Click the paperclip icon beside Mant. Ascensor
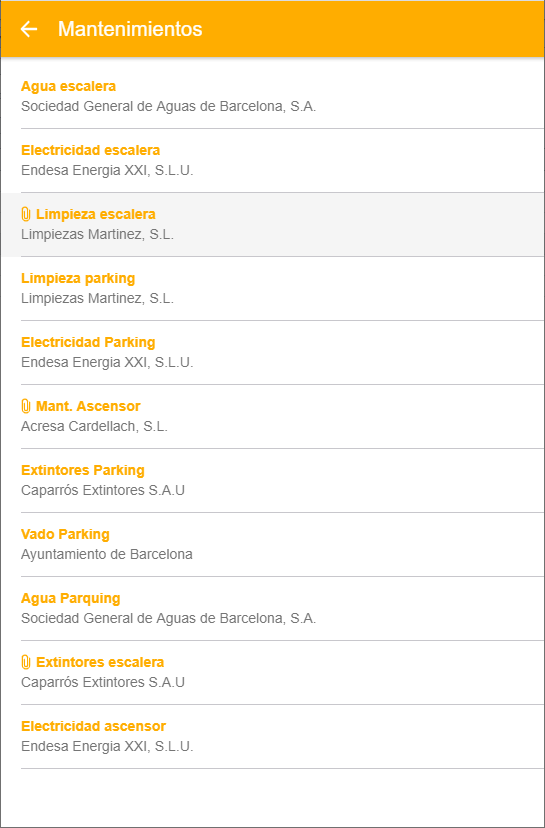 tap(25, 406)
